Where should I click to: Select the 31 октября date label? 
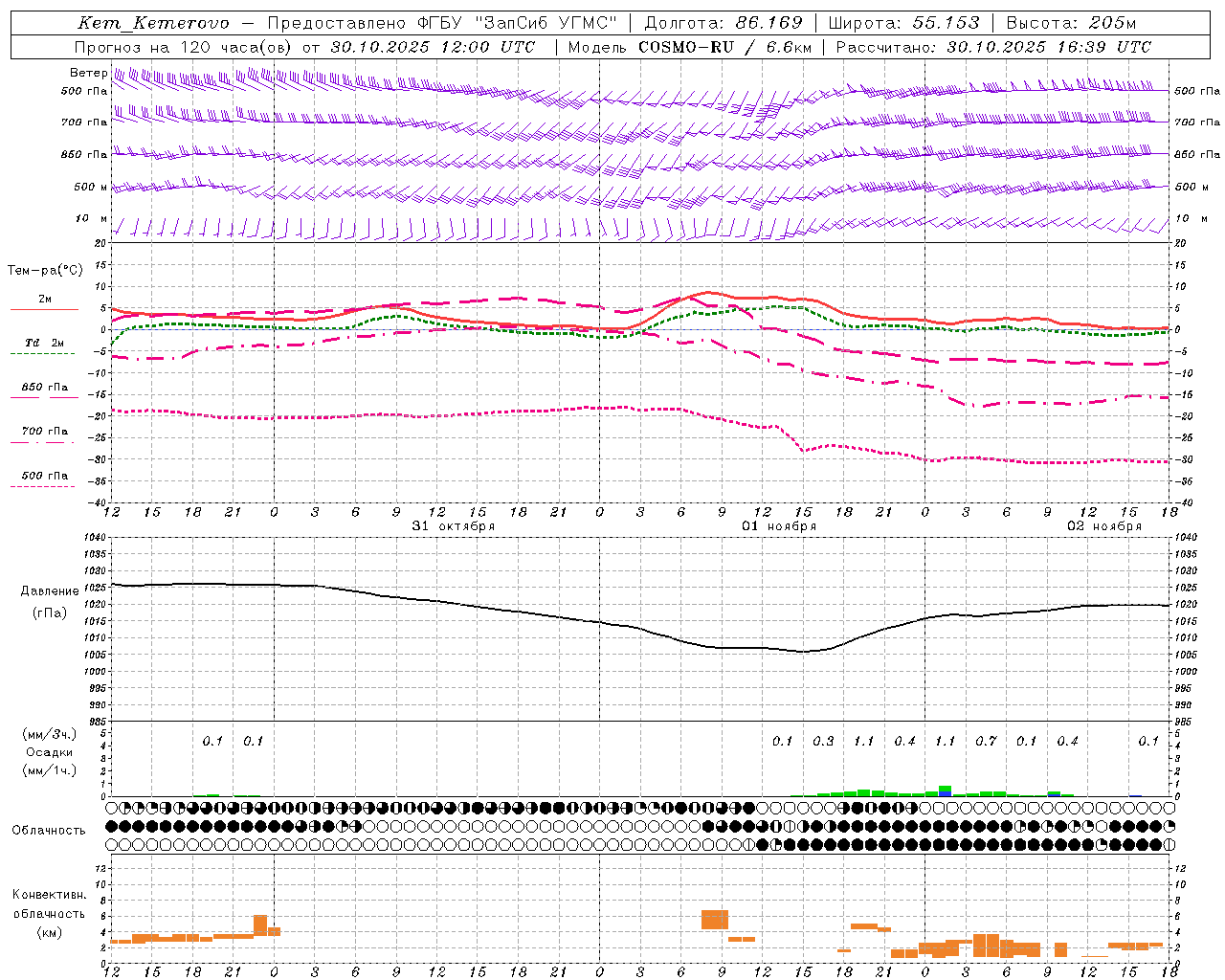point(454,526)
